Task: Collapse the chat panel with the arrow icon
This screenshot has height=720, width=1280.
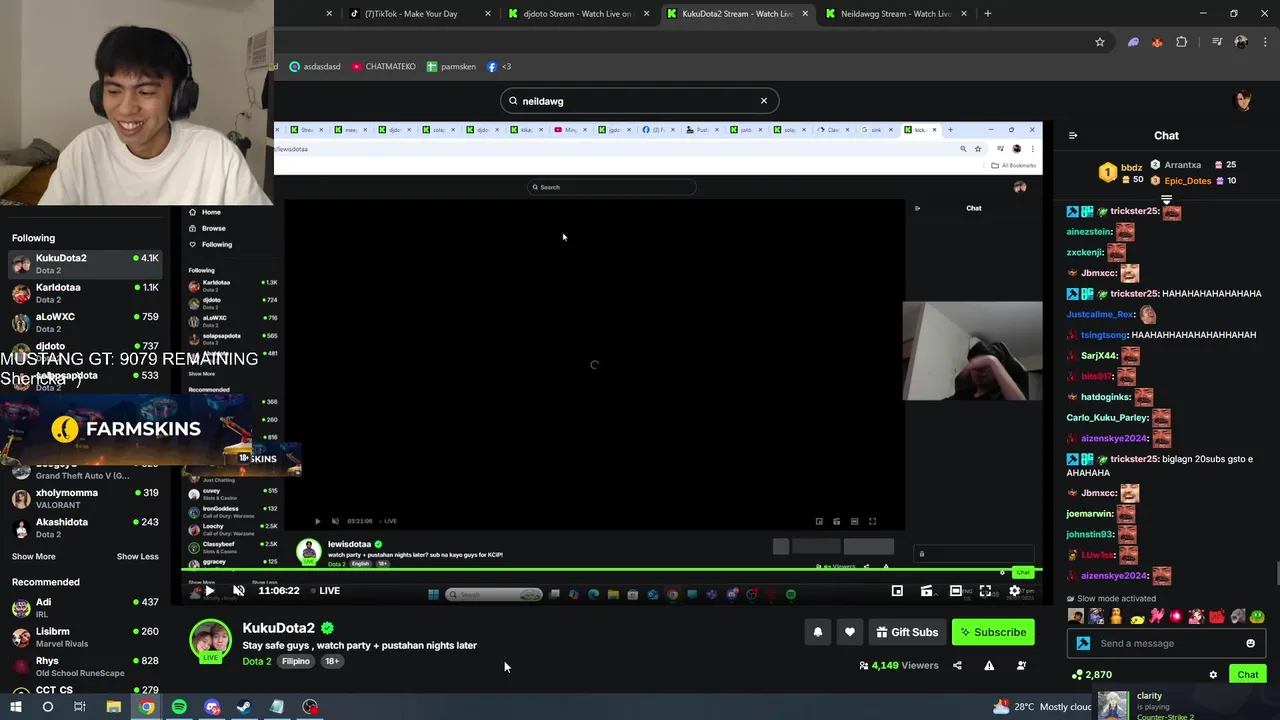Action: click(x=1073, y=136)
